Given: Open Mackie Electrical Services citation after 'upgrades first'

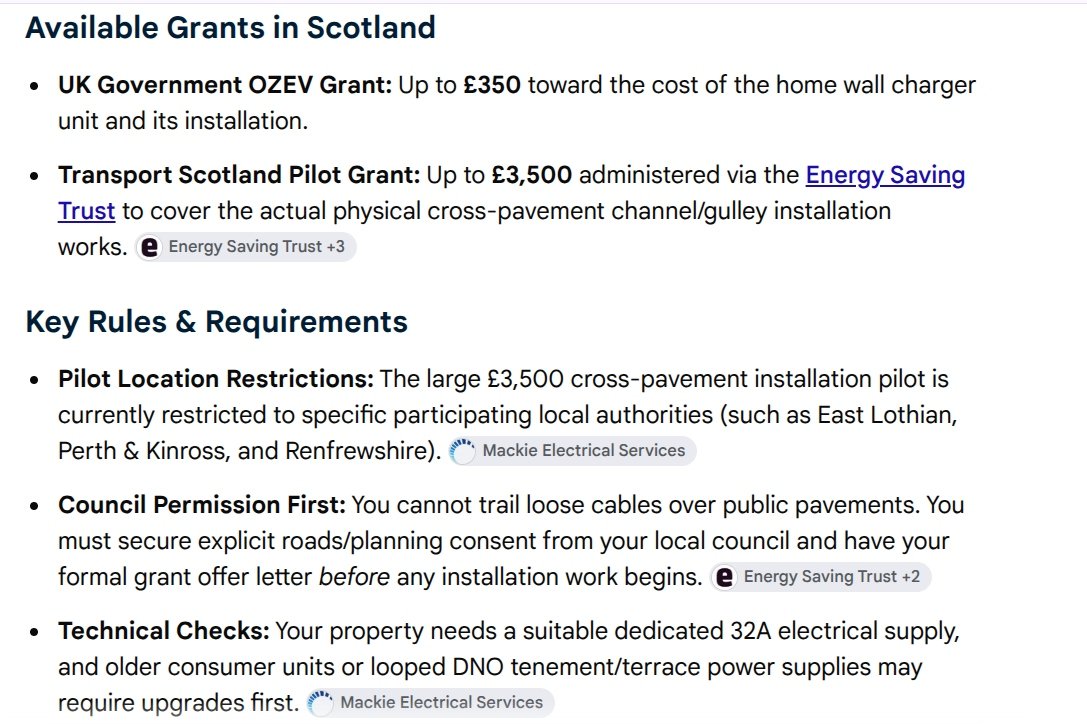Looking at the screenshot, I should click(x=431, y=703).
